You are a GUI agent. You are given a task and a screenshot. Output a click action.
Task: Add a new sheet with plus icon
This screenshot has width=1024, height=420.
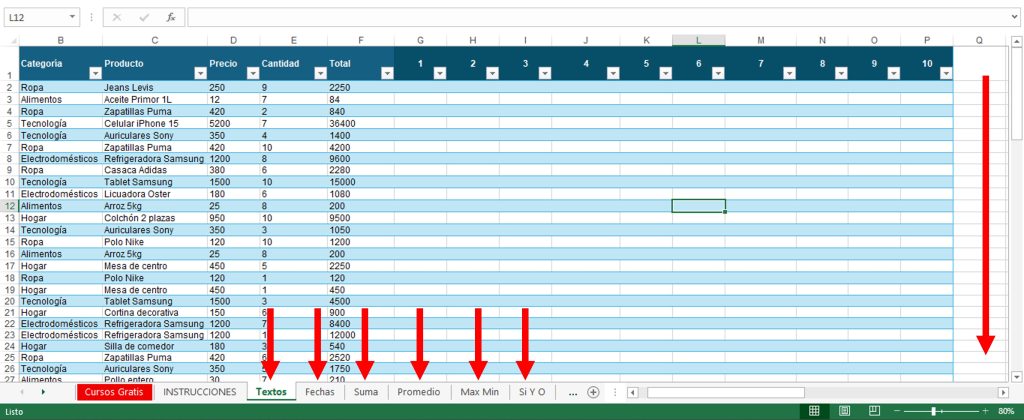tap(593, 393)
